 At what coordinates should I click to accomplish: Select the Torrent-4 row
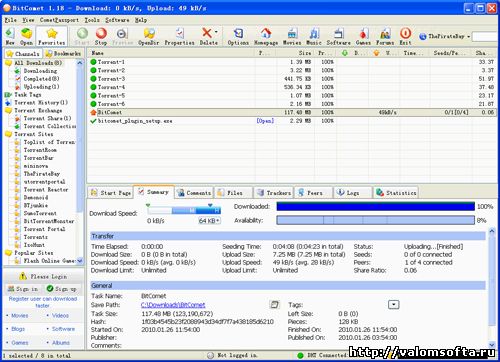coord(292,87)
